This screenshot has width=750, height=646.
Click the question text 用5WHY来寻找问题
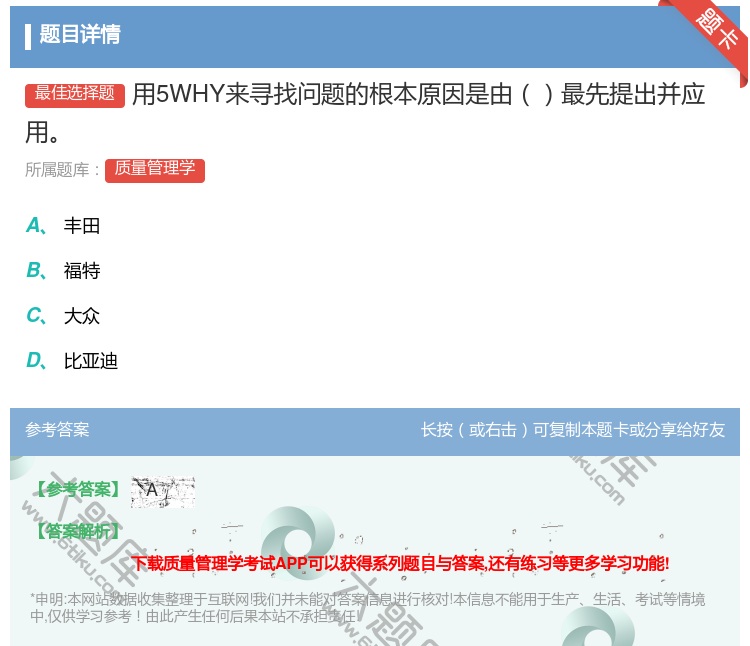(x=365, y=113)
